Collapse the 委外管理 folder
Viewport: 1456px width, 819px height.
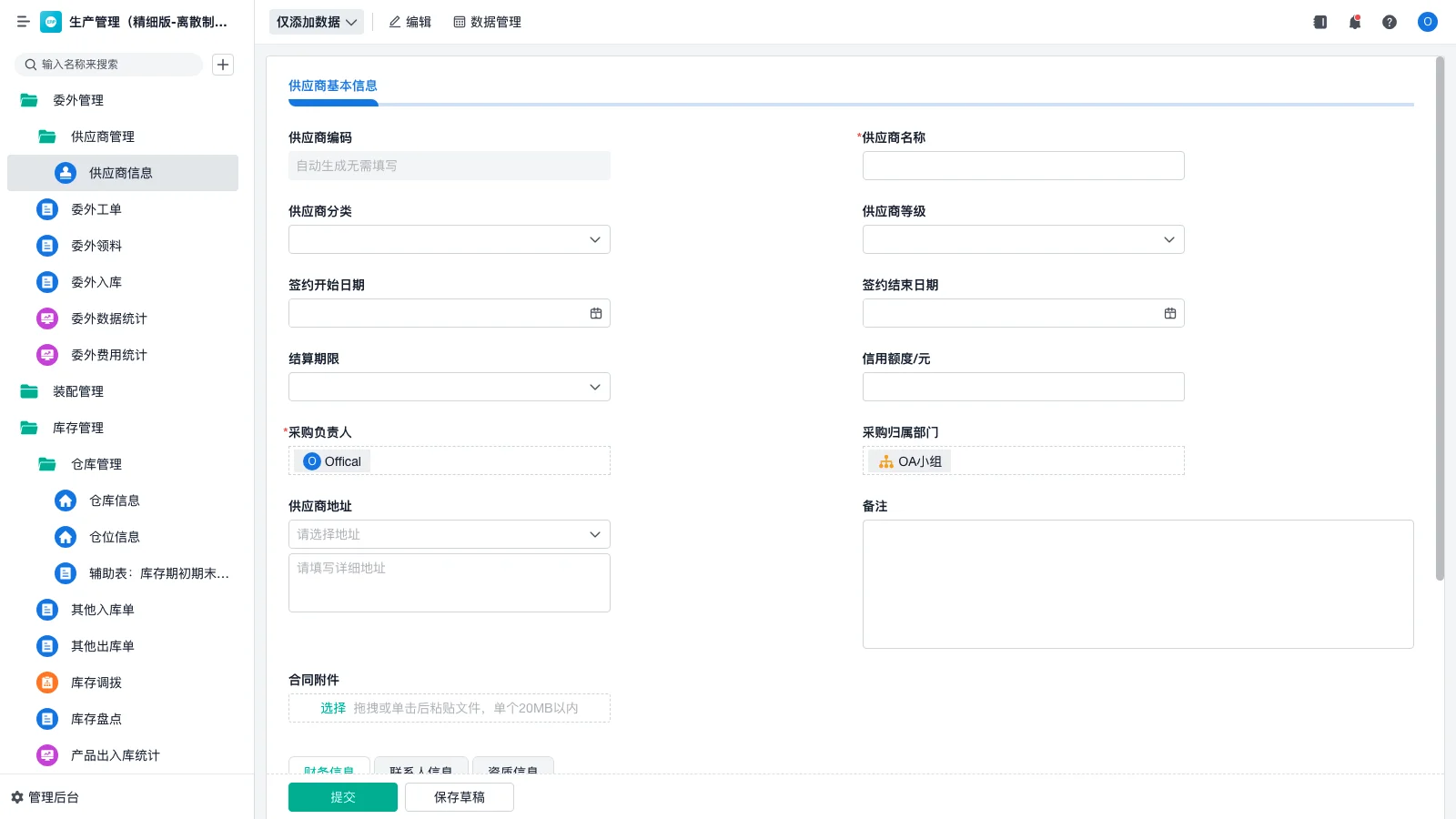click(76, 100)
